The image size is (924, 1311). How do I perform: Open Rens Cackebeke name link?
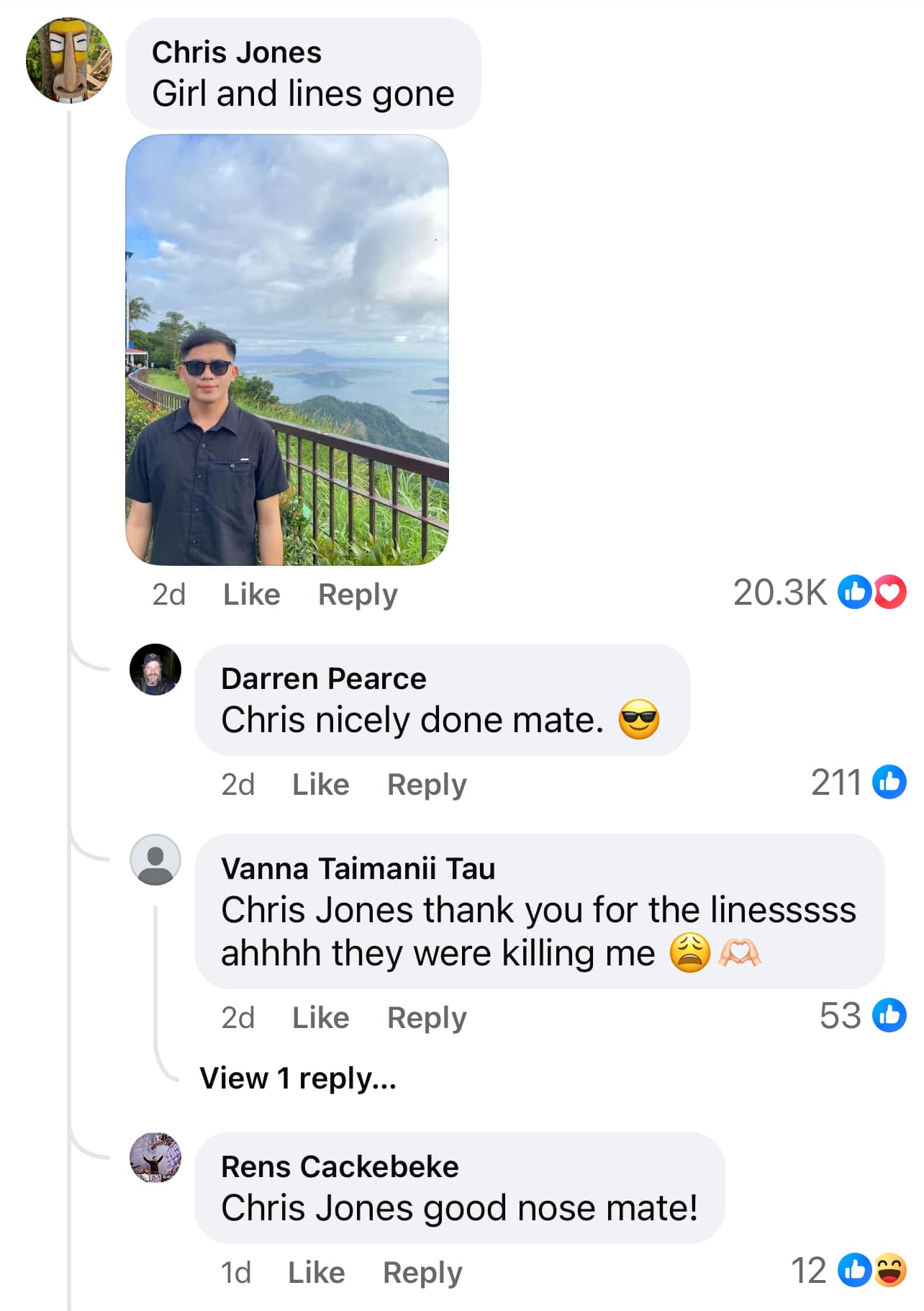point(340,1167)
